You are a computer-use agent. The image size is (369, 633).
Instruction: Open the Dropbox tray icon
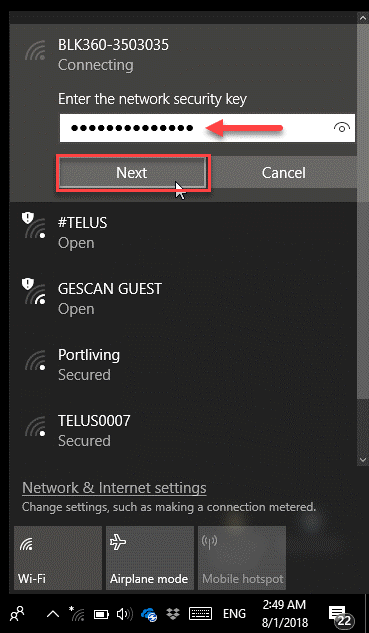[174, 614]
